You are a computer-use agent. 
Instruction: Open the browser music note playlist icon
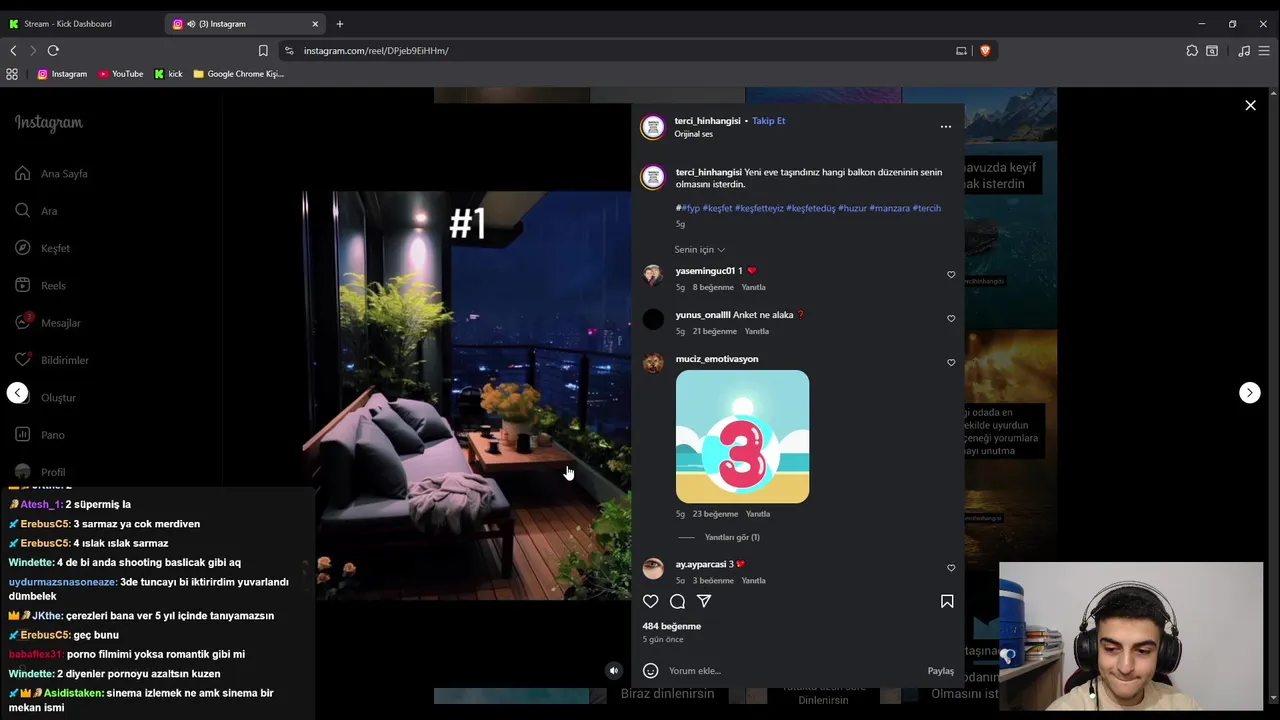pos(1244,51)
